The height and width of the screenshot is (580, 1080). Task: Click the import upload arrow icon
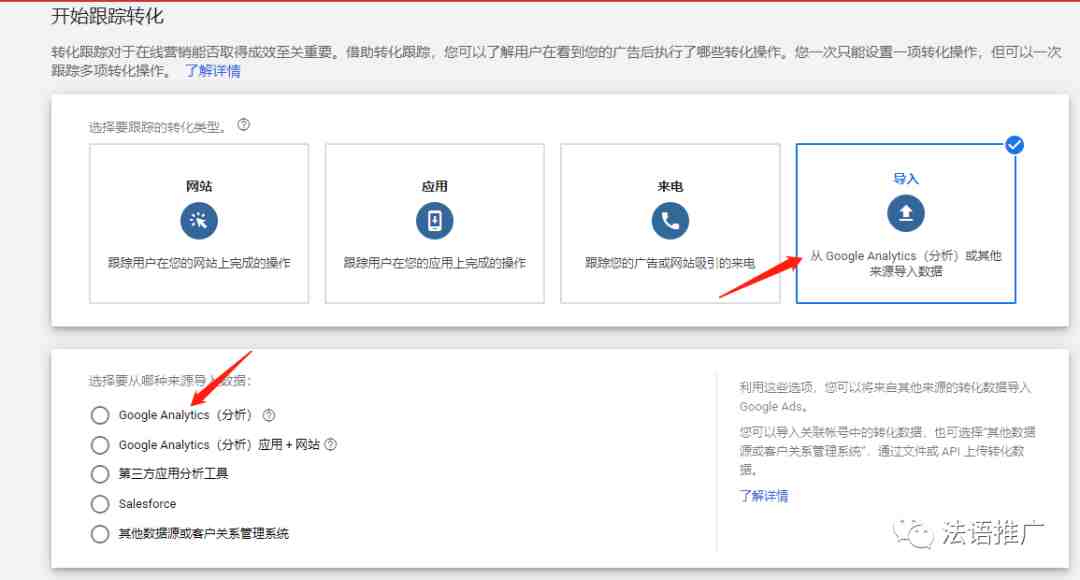(906, 213)
